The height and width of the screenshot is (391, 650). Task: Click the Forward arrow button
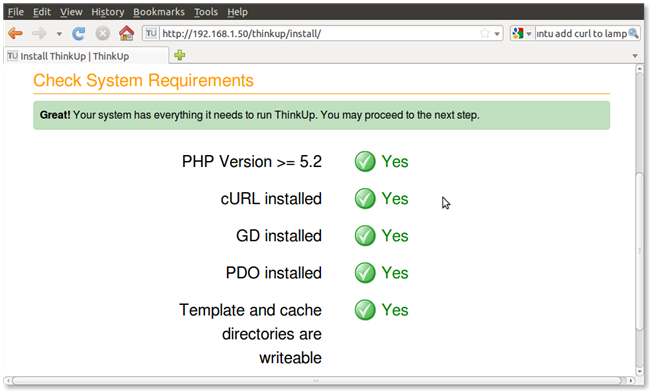click(39, 33)
